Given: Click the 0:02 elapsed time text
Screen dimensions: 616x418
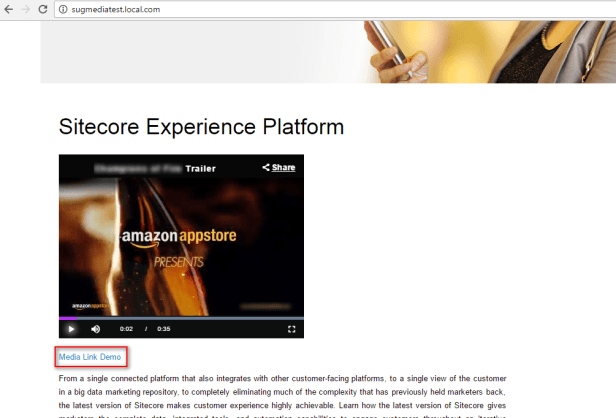Looking at the screenshot, I should (x=126, y=329).
